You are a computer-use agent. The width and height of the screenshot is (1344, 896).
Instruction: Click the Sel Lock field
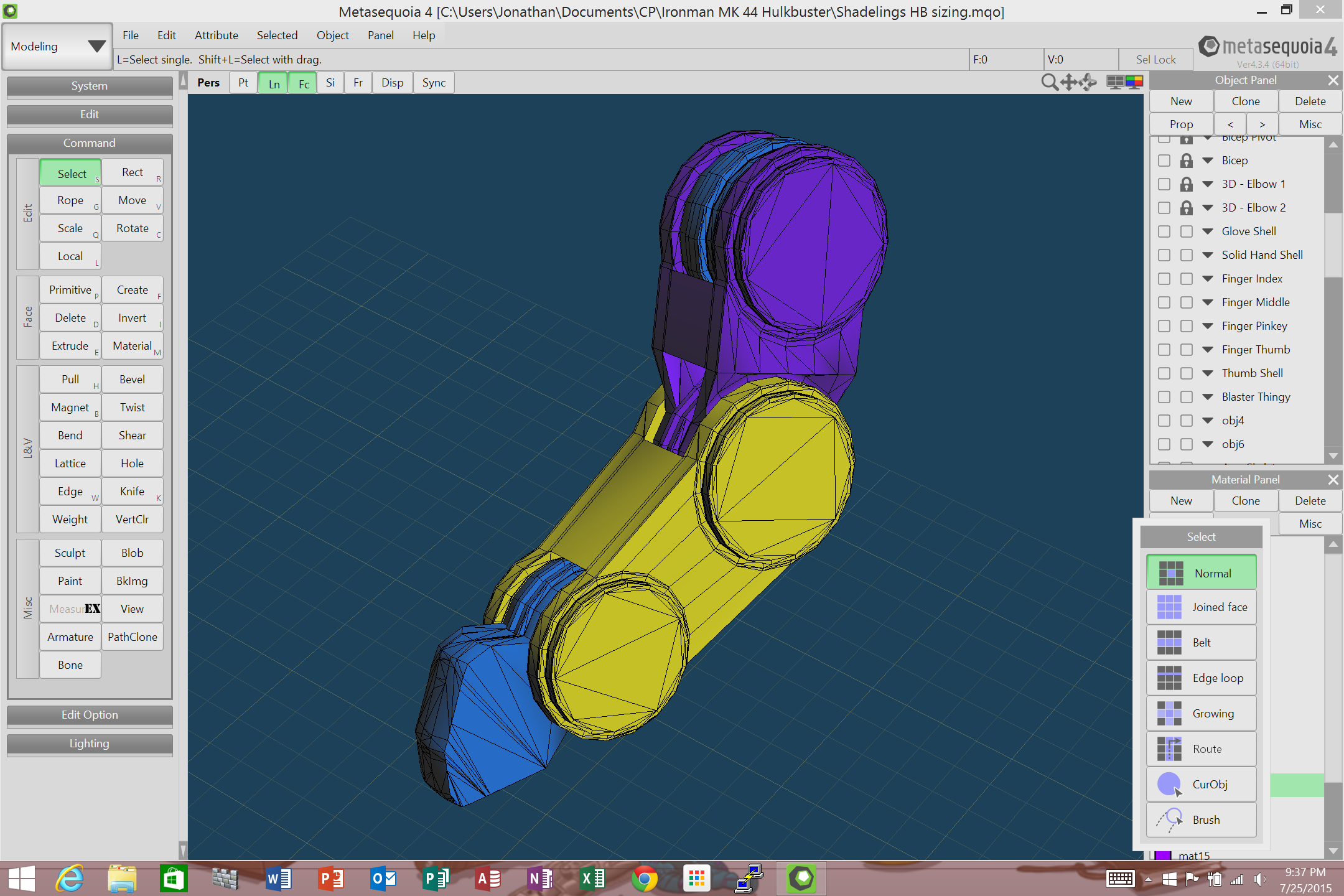[x=1156, y=60]
